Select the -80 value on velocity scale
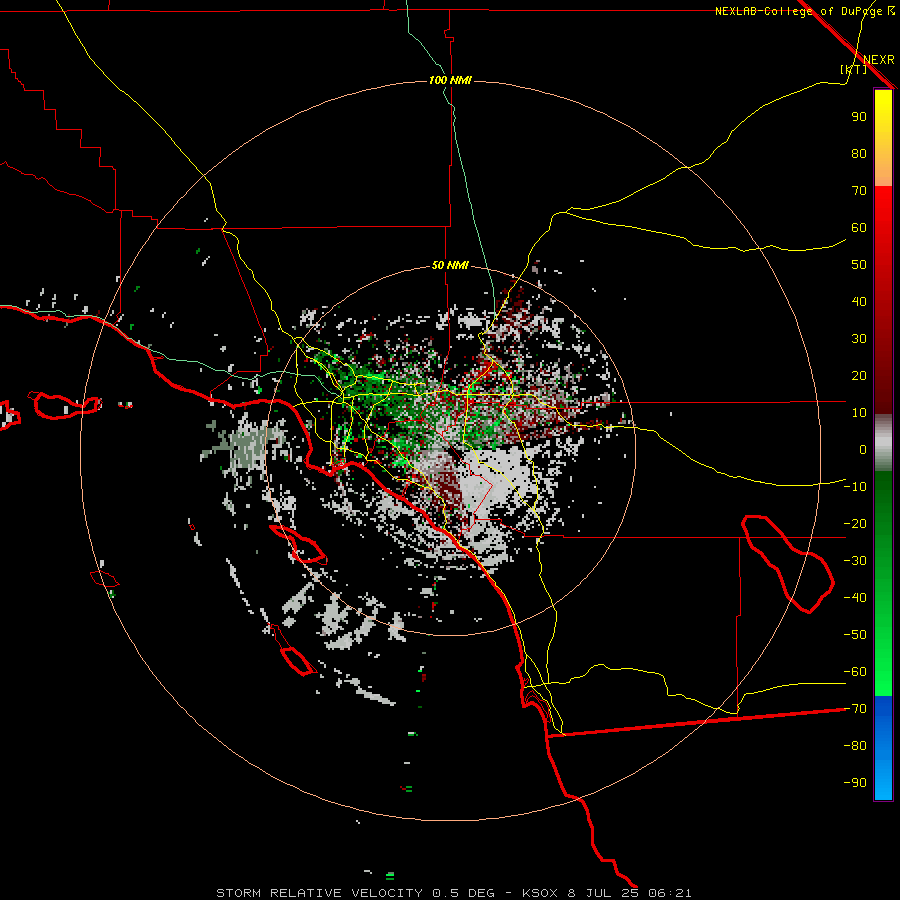 pos(855,746)
